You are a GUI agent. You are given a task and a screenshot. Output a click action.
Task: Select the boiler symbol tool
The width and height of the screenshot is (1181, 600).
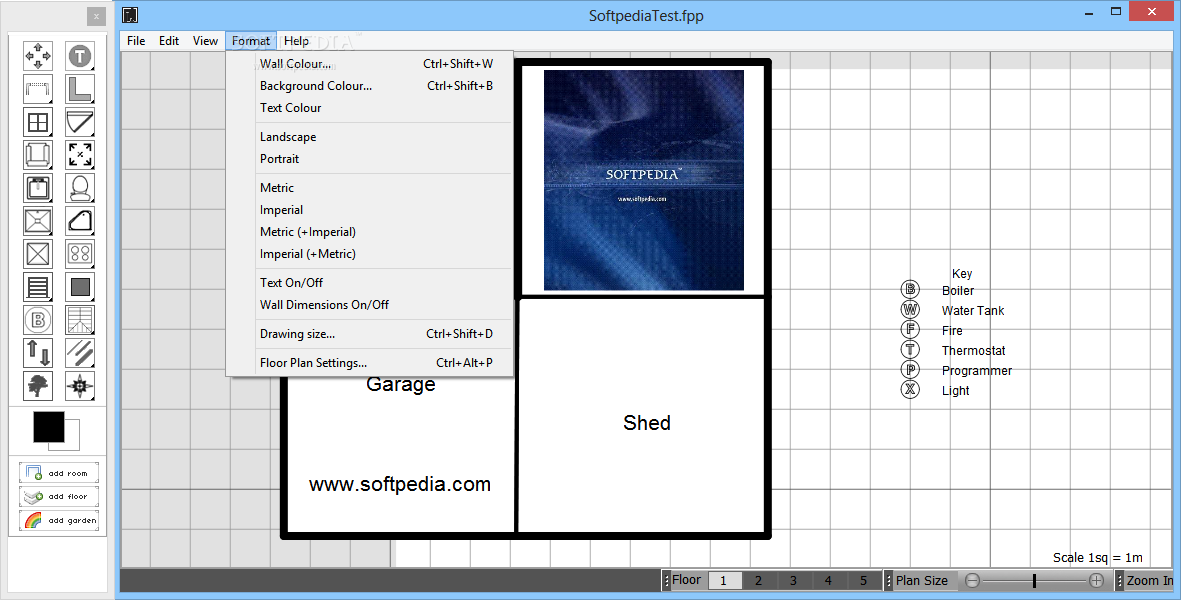pos(38,320)
